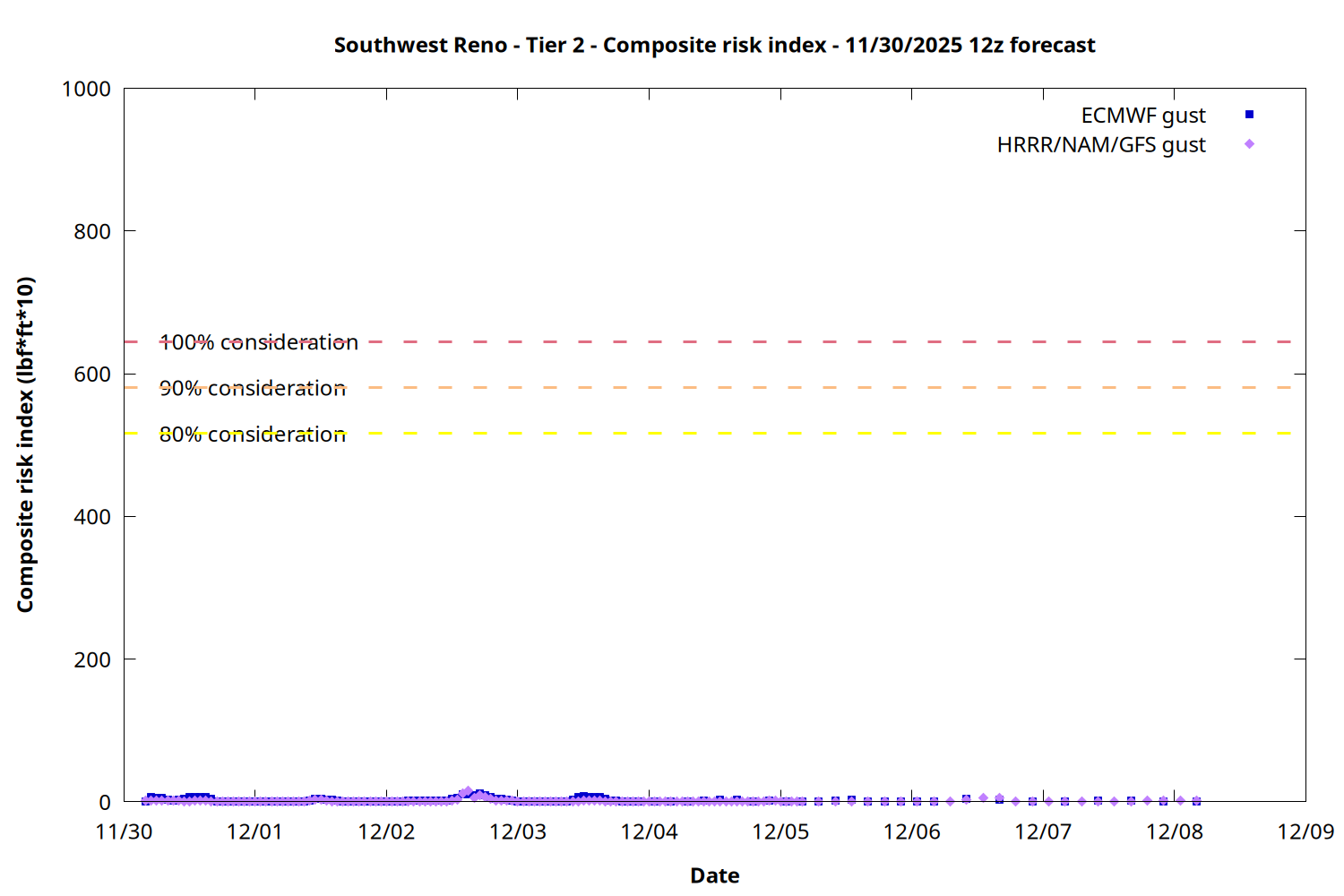Click the 200 y-axis tick label
Viewport: 1344px width, 896px height.
pos(92,659)
